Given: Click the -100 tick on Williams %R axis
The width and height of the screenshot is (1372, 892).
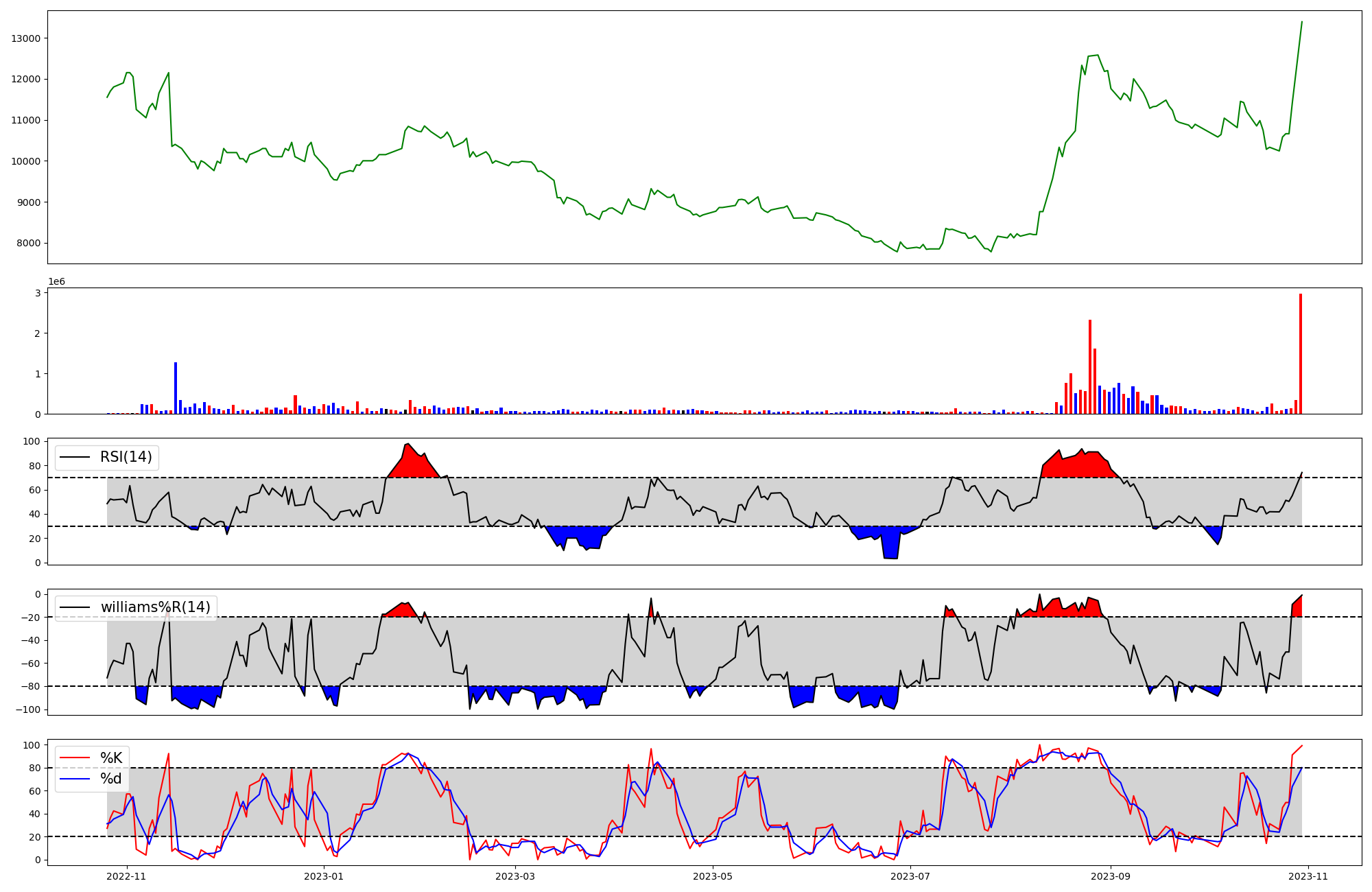Looking at the screenshot, I should click(x=29, y=709).
